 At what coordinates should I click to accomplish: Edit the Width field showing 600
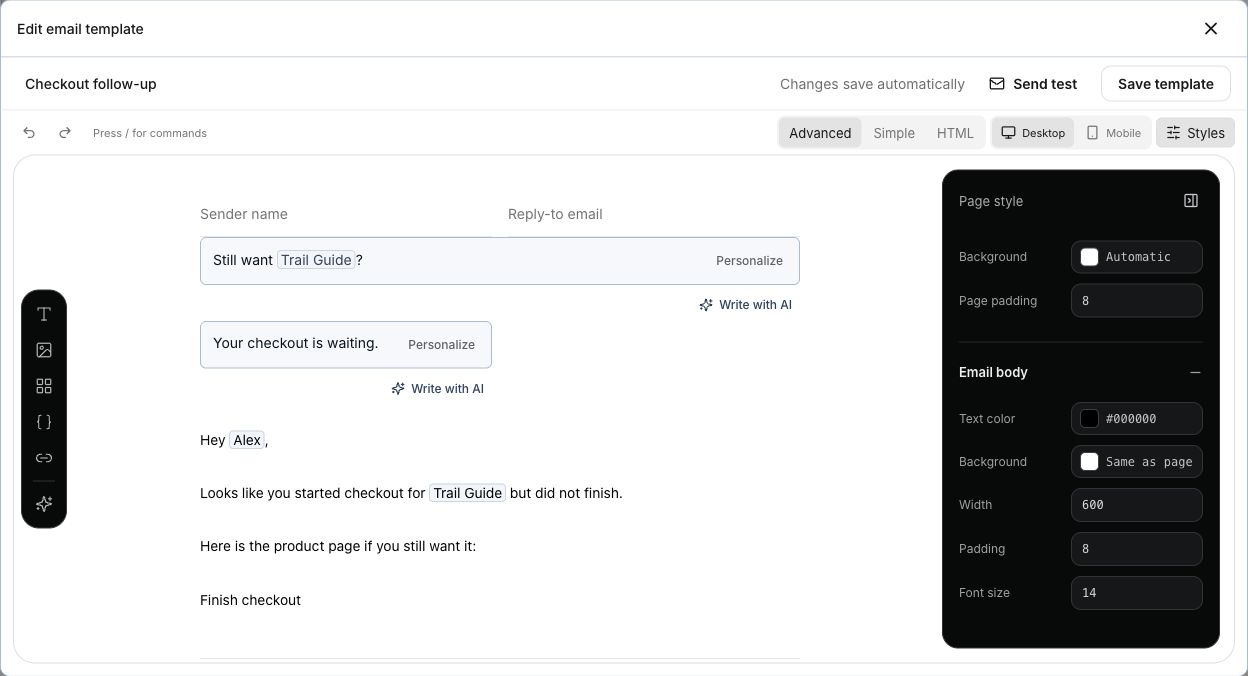click(x=1136, y=505)
